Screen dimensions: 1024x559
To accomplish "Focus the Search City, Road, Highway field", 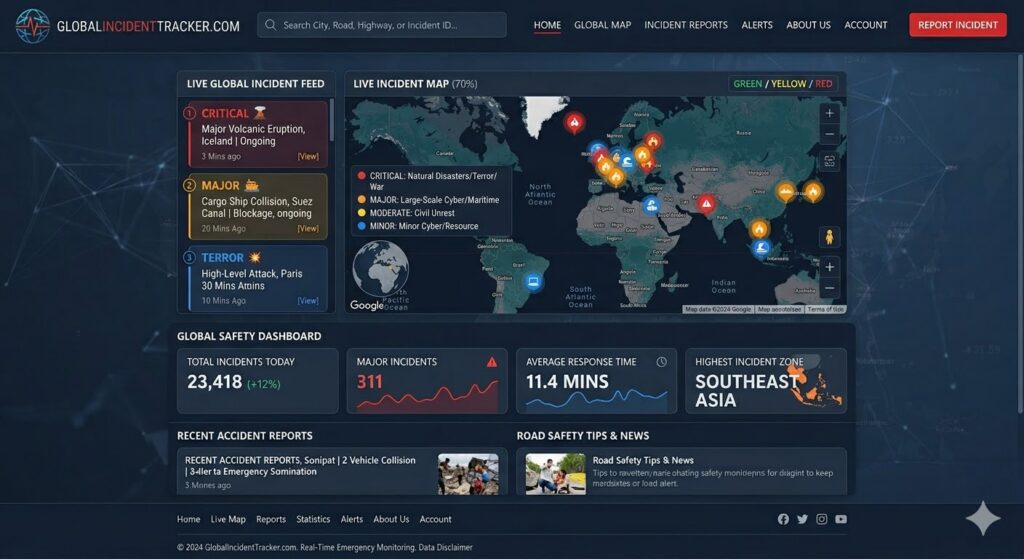I will 381,25.
